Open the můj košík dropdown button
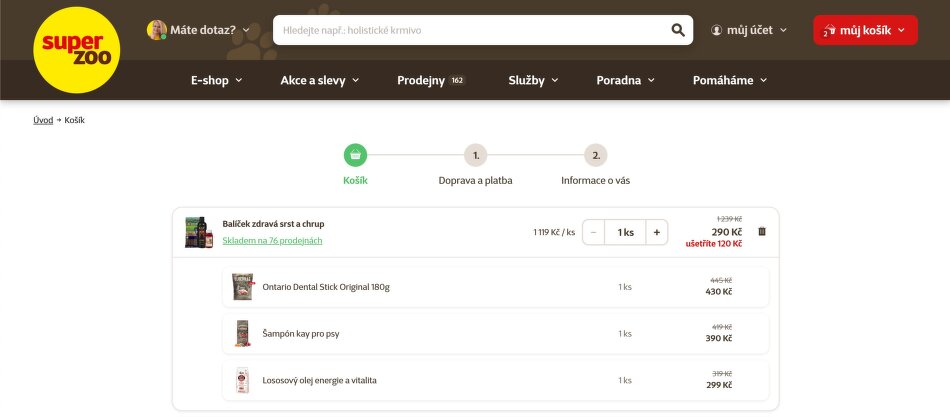This screenshot has height=417, width=950. coord(865,30)
